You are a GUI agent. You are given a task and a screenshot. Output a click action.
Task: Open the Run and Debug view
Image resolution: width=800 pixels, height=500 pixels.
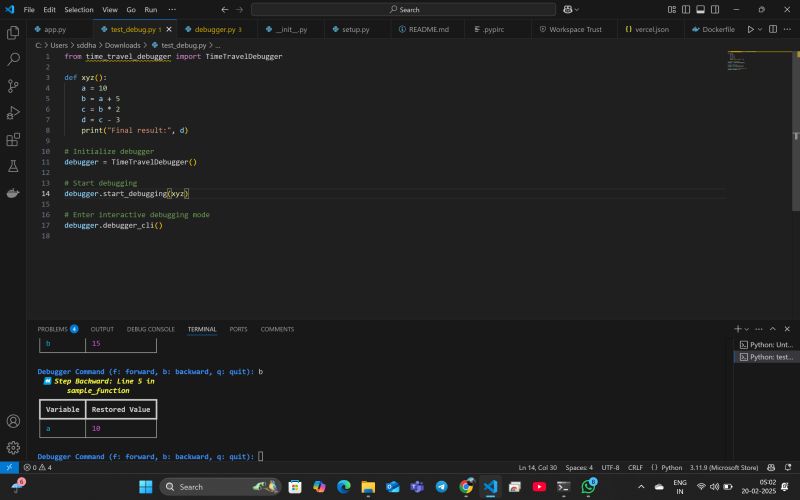click(x=13, y=113)
